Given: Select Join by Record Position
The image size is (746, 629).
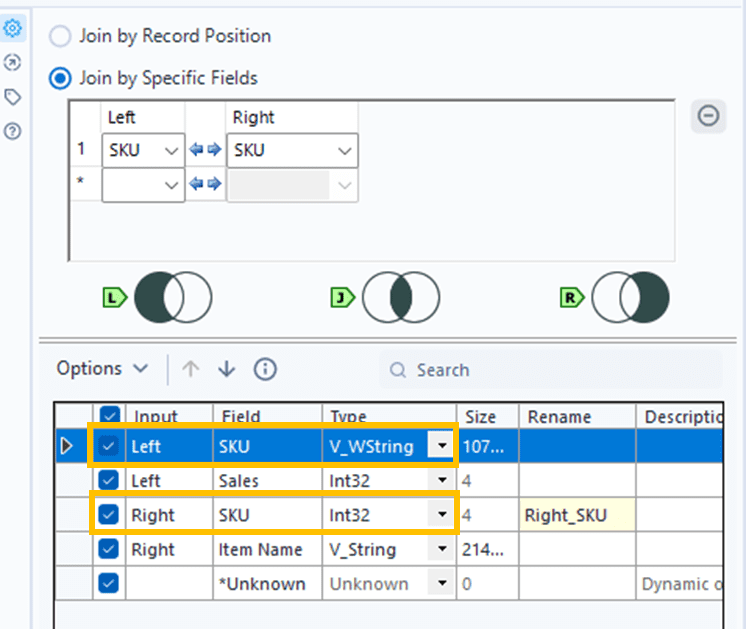Looking at the screenshot, I should (61, 36).
